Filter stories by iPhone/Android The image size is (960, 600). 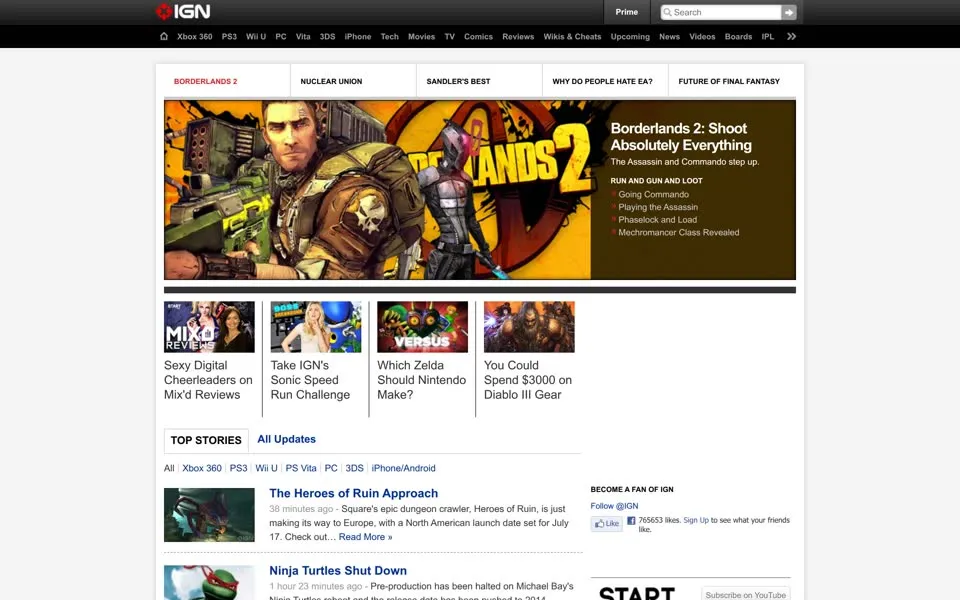pos(403,468)
